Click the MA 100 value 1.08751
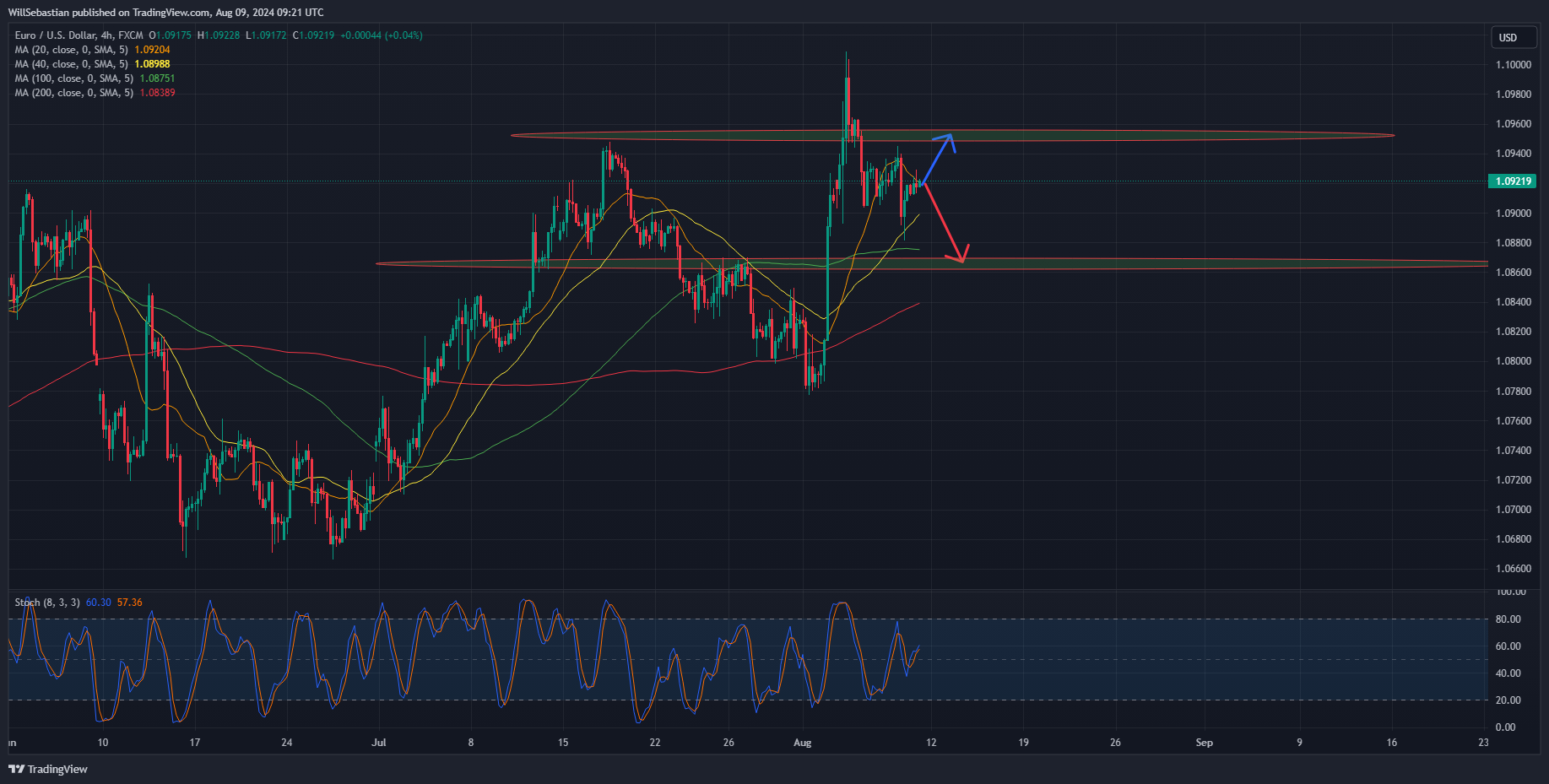1549x784 pixels. click(157, 78)
